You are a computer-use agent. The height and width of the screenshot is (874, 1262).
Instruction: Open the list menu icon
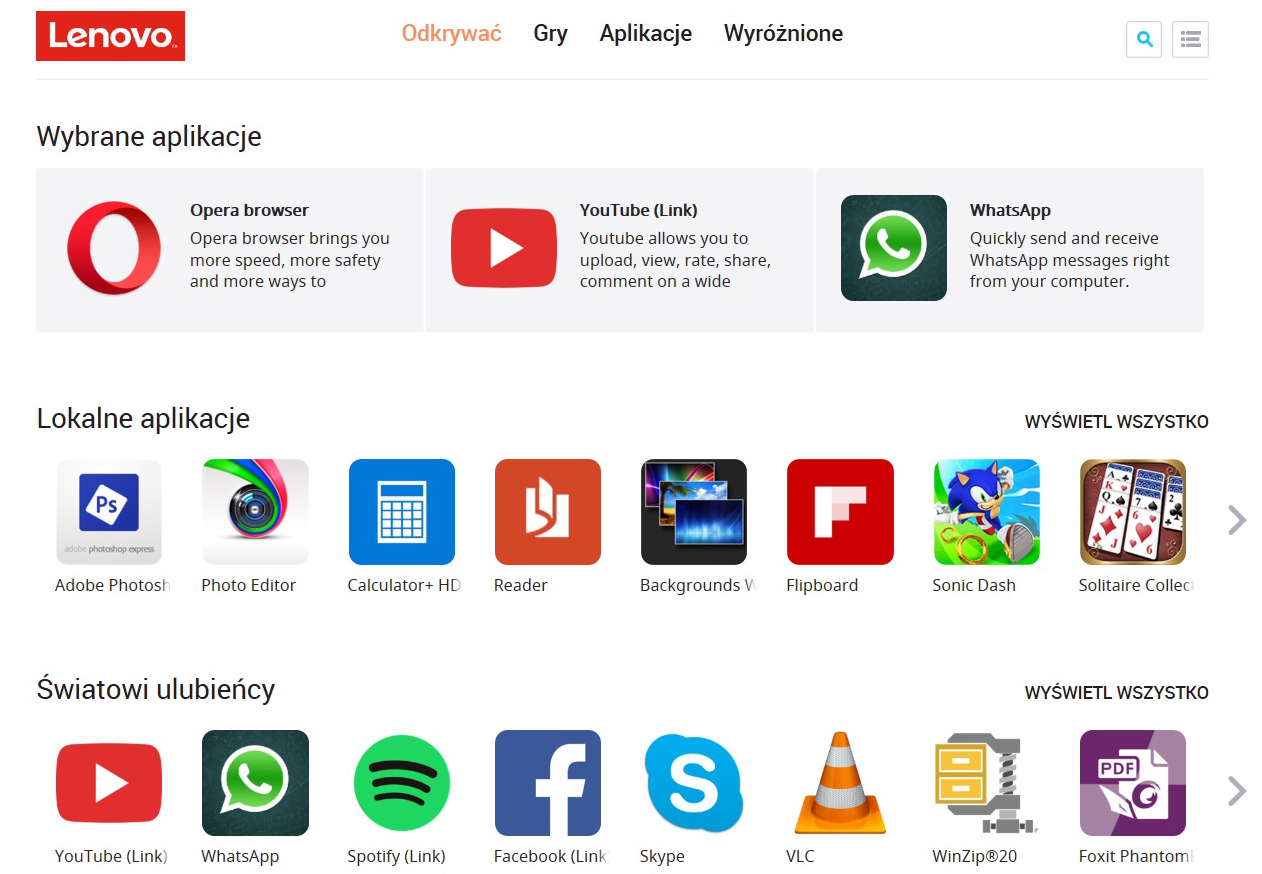click(x=1190, y=40)
